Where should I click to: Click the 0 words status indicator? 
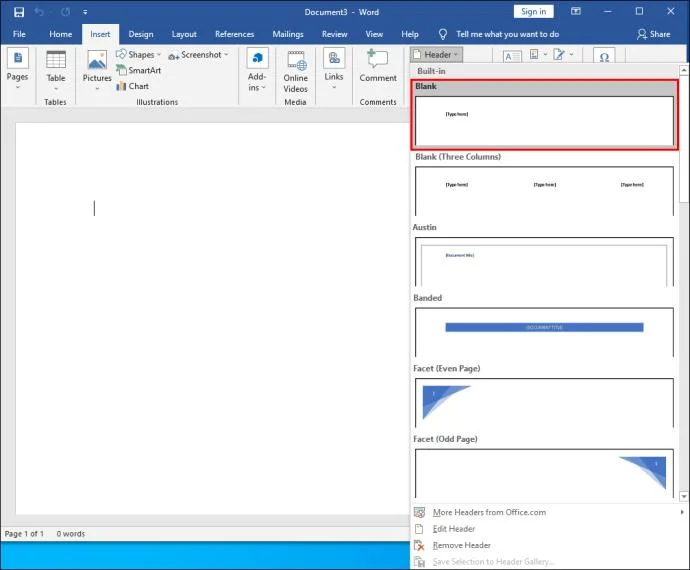(x=70, y=534)
